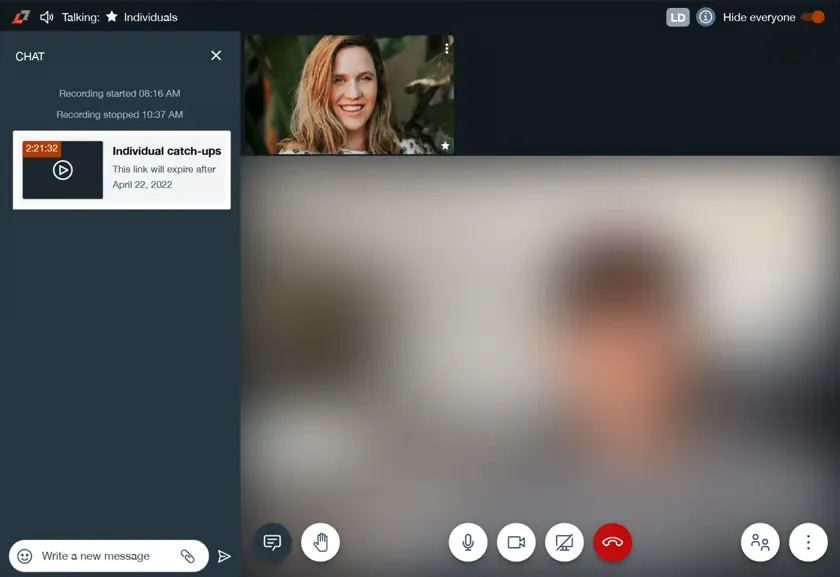Open the chat bubble icon
The width and height of the screenshot is (840, 577).
(x=272, y=542)
